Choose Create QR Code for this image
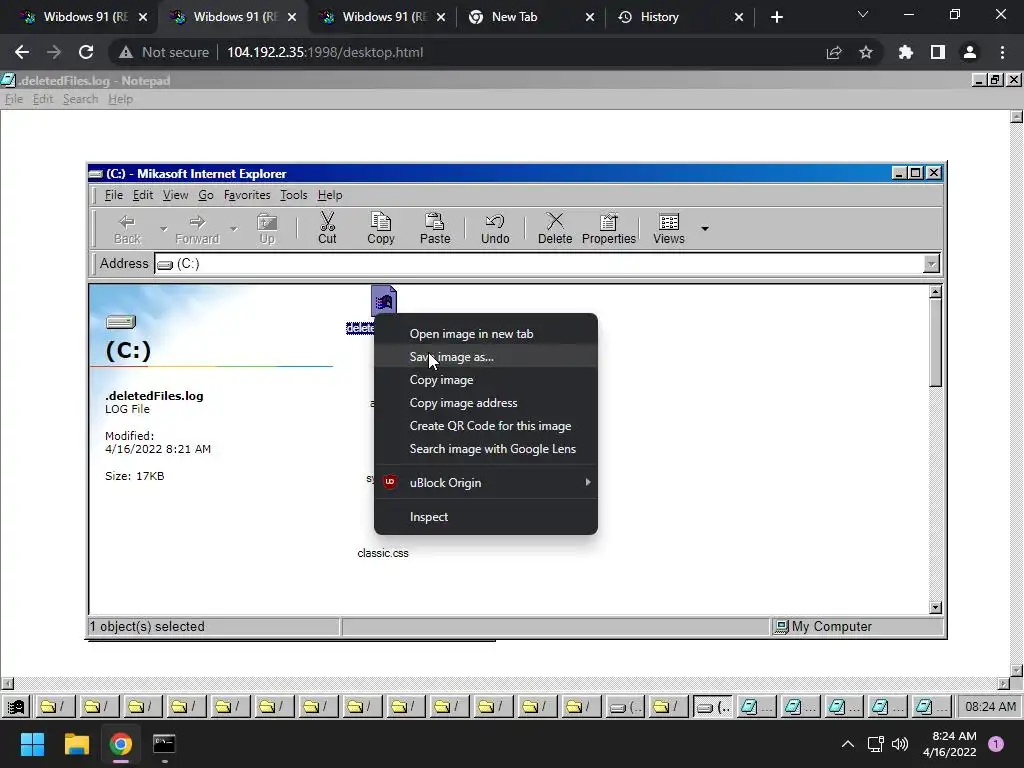The width and height of the screenshot is (1024, 768). tap(486, 426)
